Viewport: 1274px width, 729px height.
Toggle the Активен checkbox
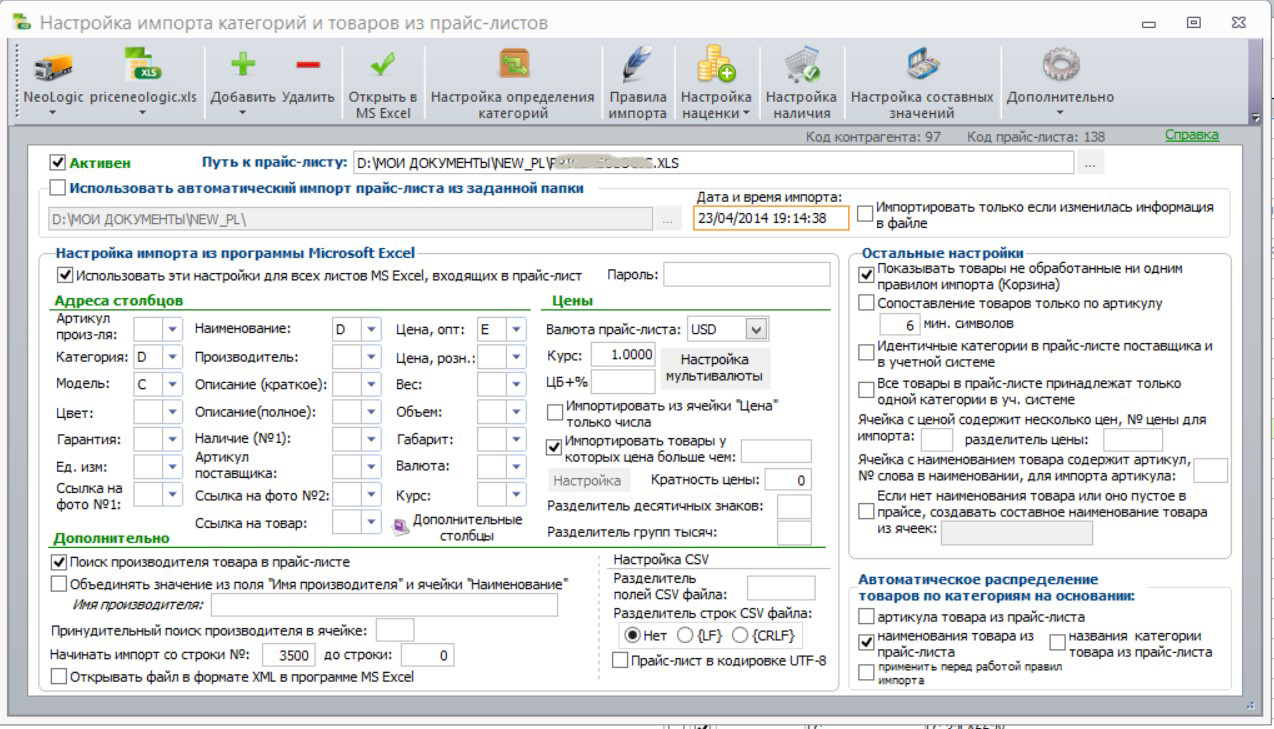point(58,162)
